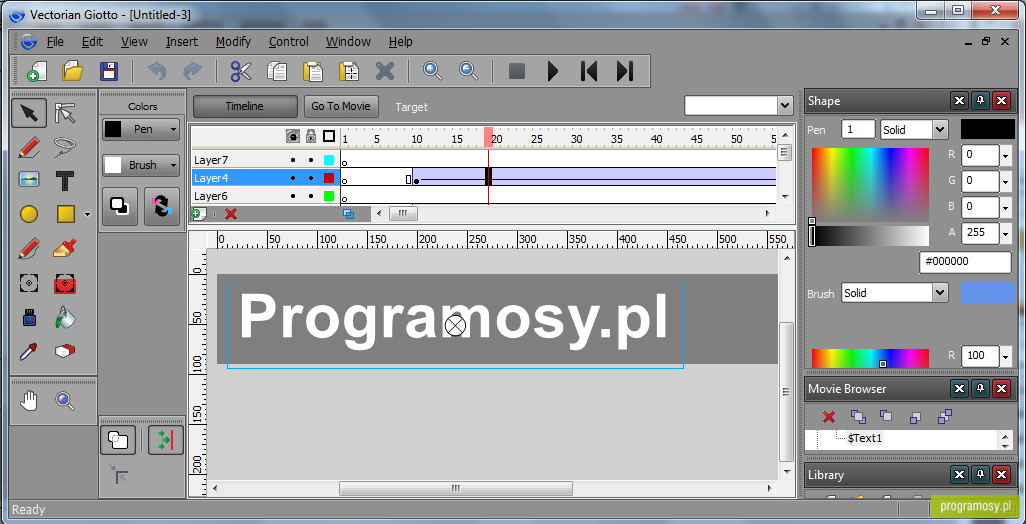Open the pen R value dropdown arrow

(1008, 155)
